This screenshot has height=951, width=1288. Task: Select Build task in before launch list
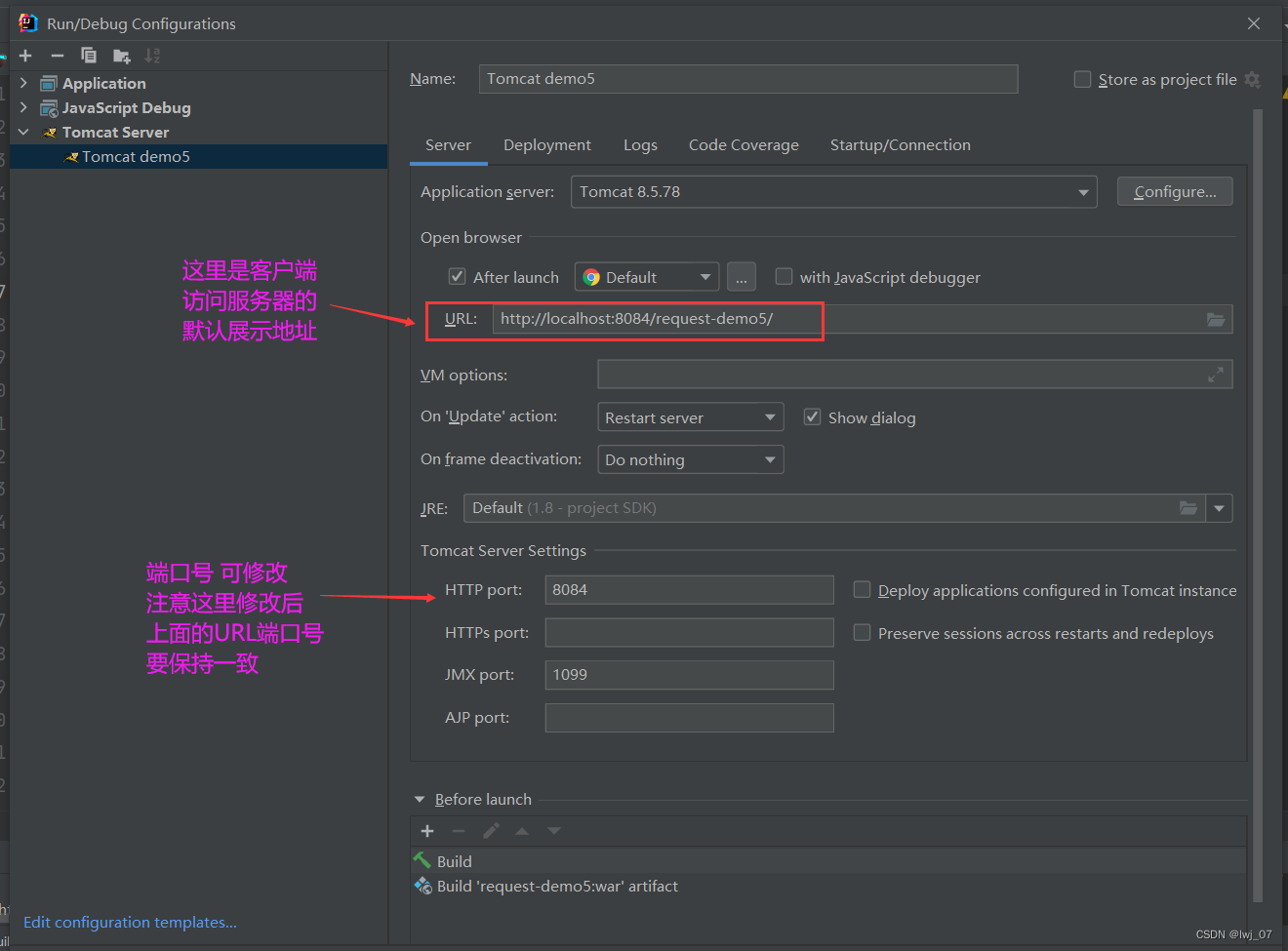coord(829,861)
